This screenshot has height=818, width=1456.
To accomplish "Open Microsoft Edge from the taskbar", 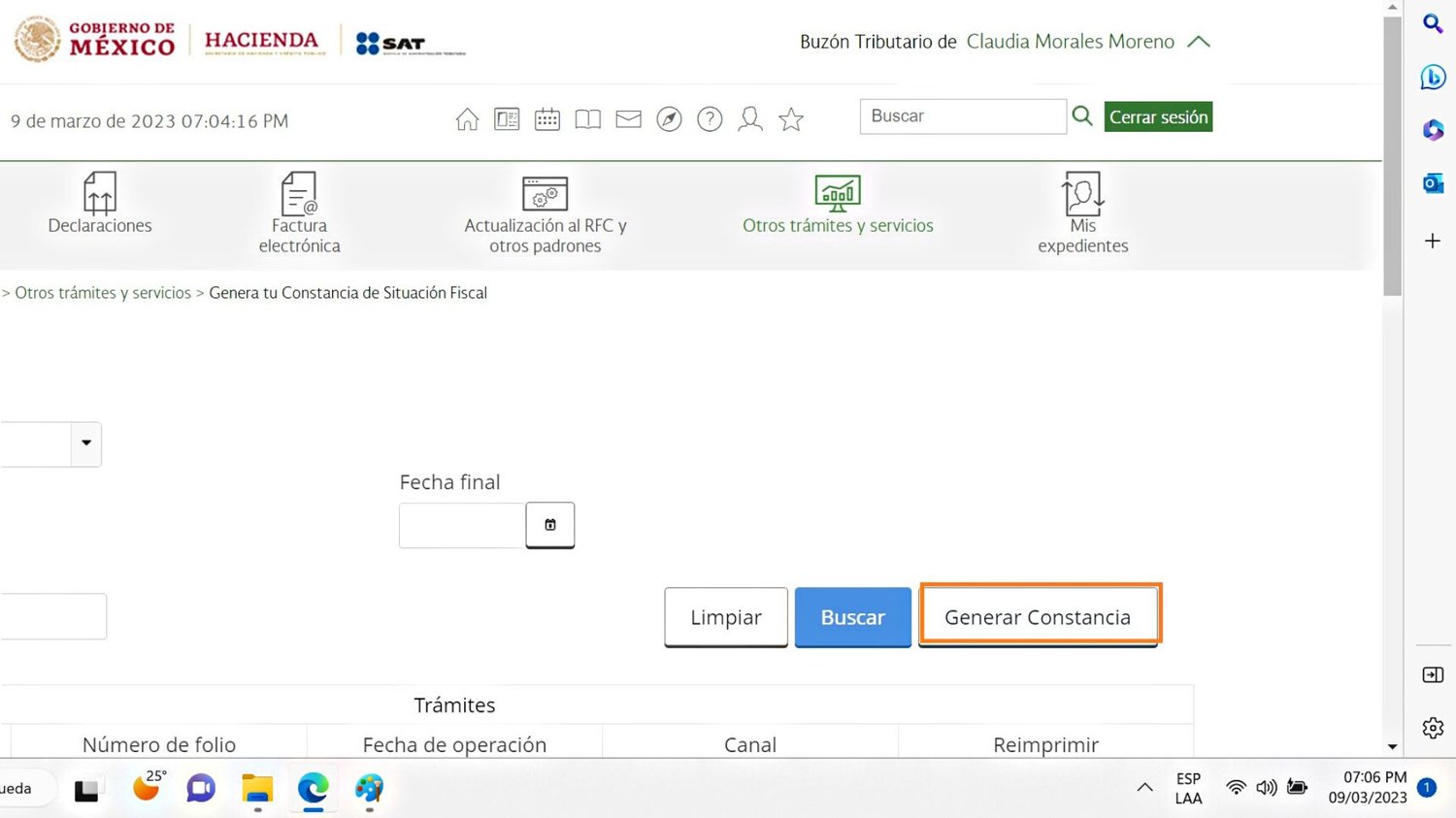I will 313,788.
